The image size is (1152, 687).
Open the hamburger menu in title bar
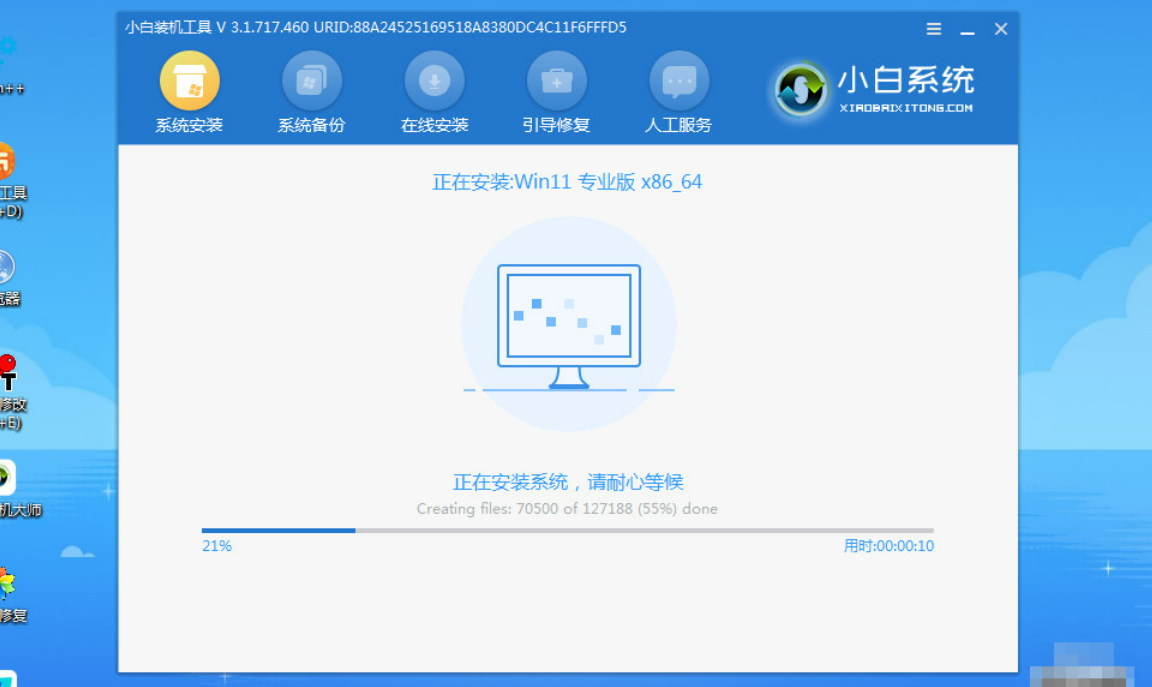click(934, 29)
